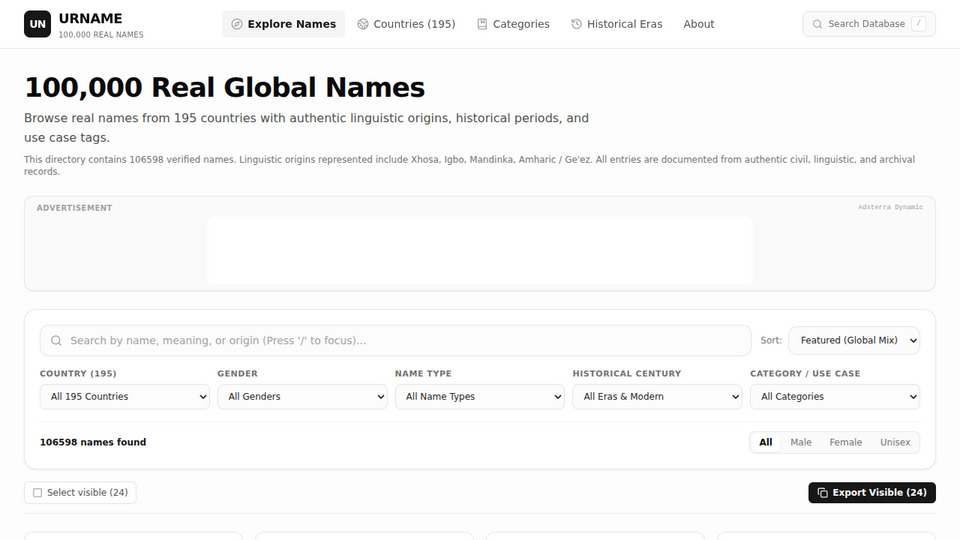Click the CATEGORY / USE CASE label
Viewport: 960px width, 540px height.
(x=805, y=373)
